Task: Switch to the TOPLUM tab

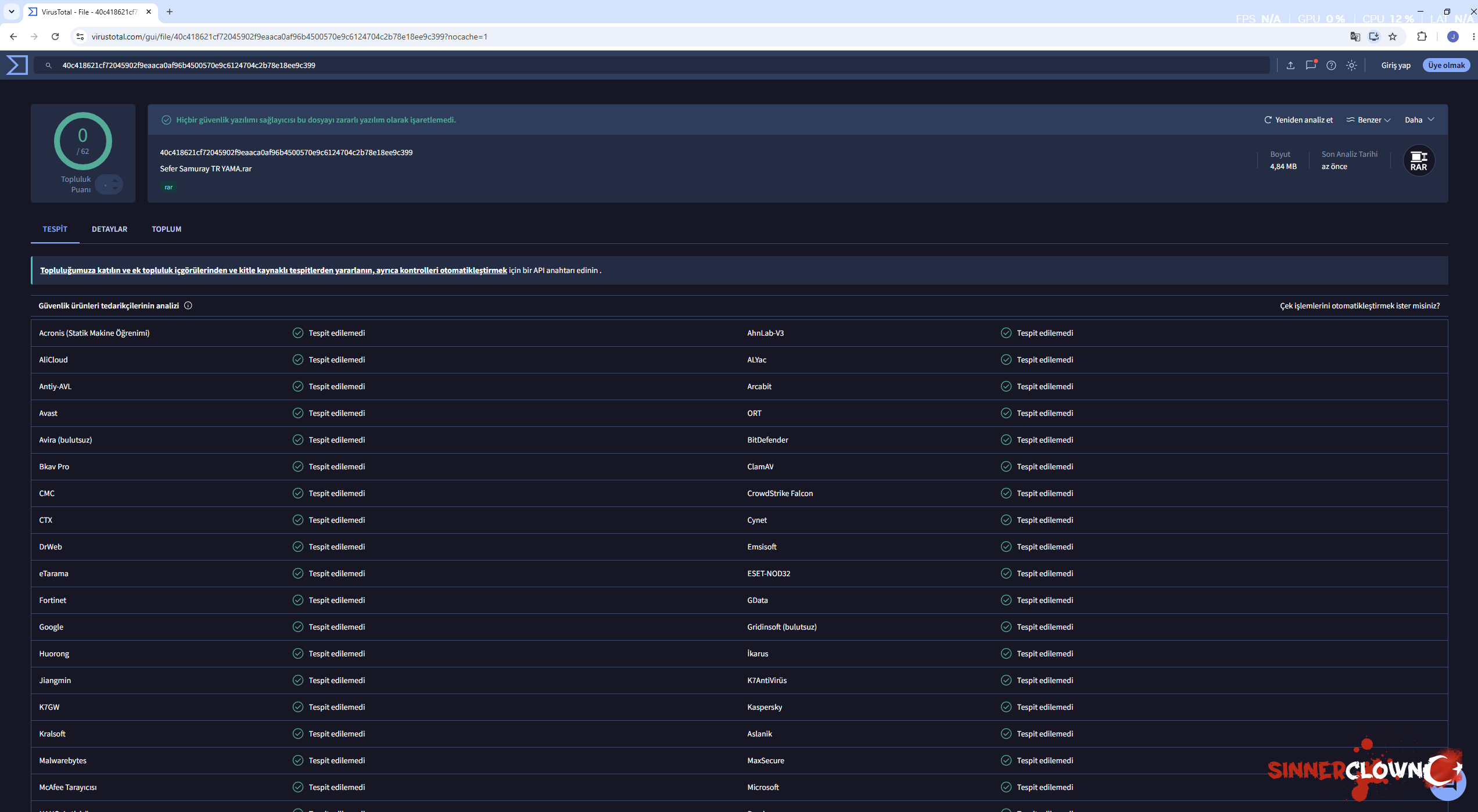Action: 167,229
